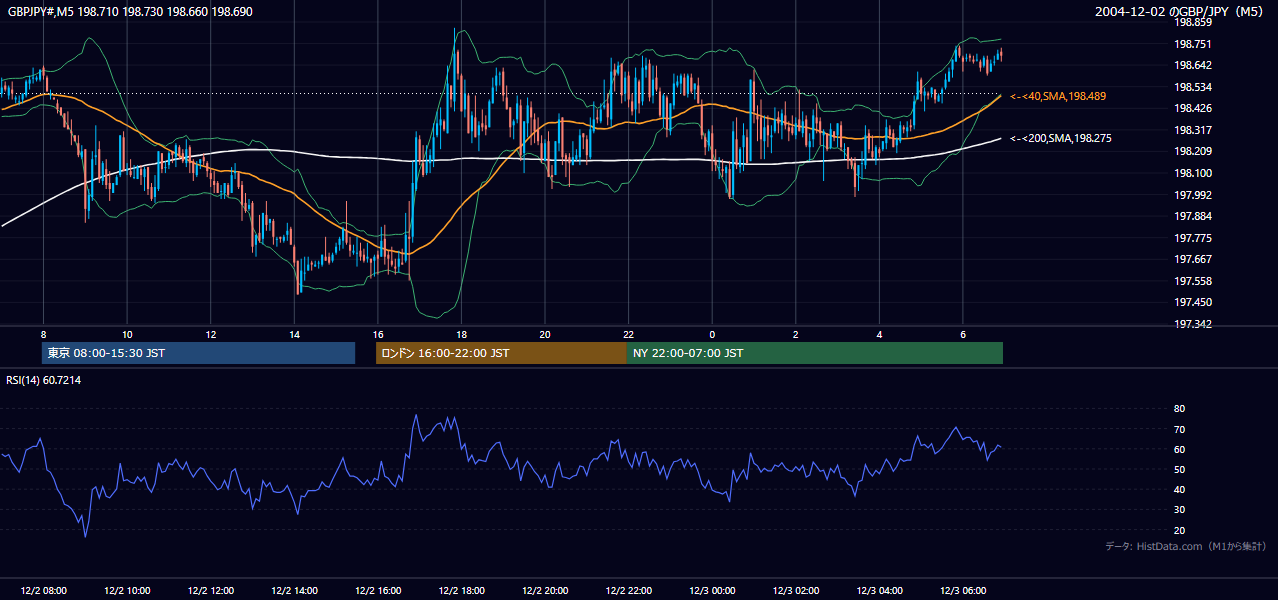Click bottom time label 12/2 22:00

point(628,591)
